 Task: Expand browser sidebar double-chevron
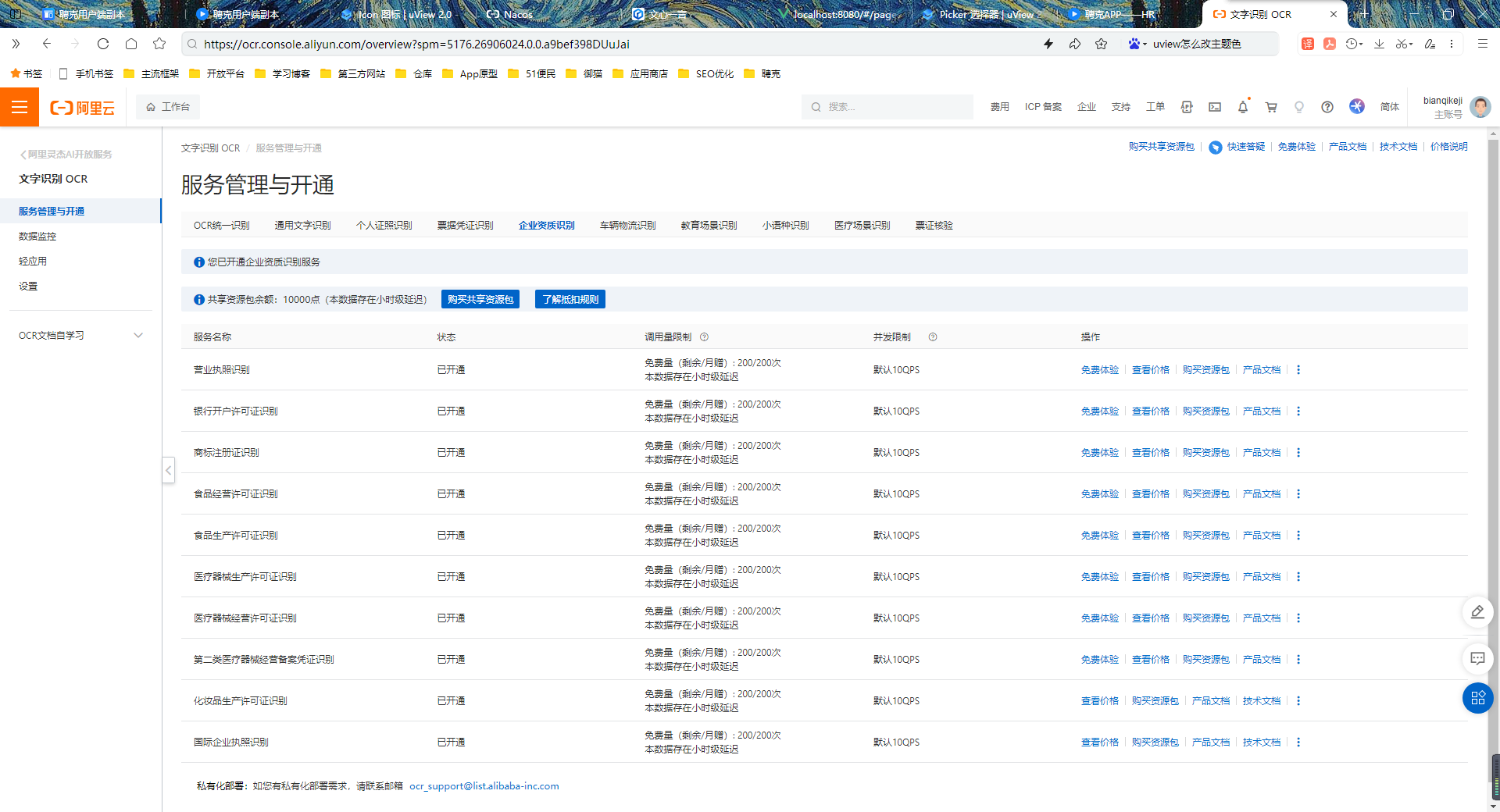(16, 44)
